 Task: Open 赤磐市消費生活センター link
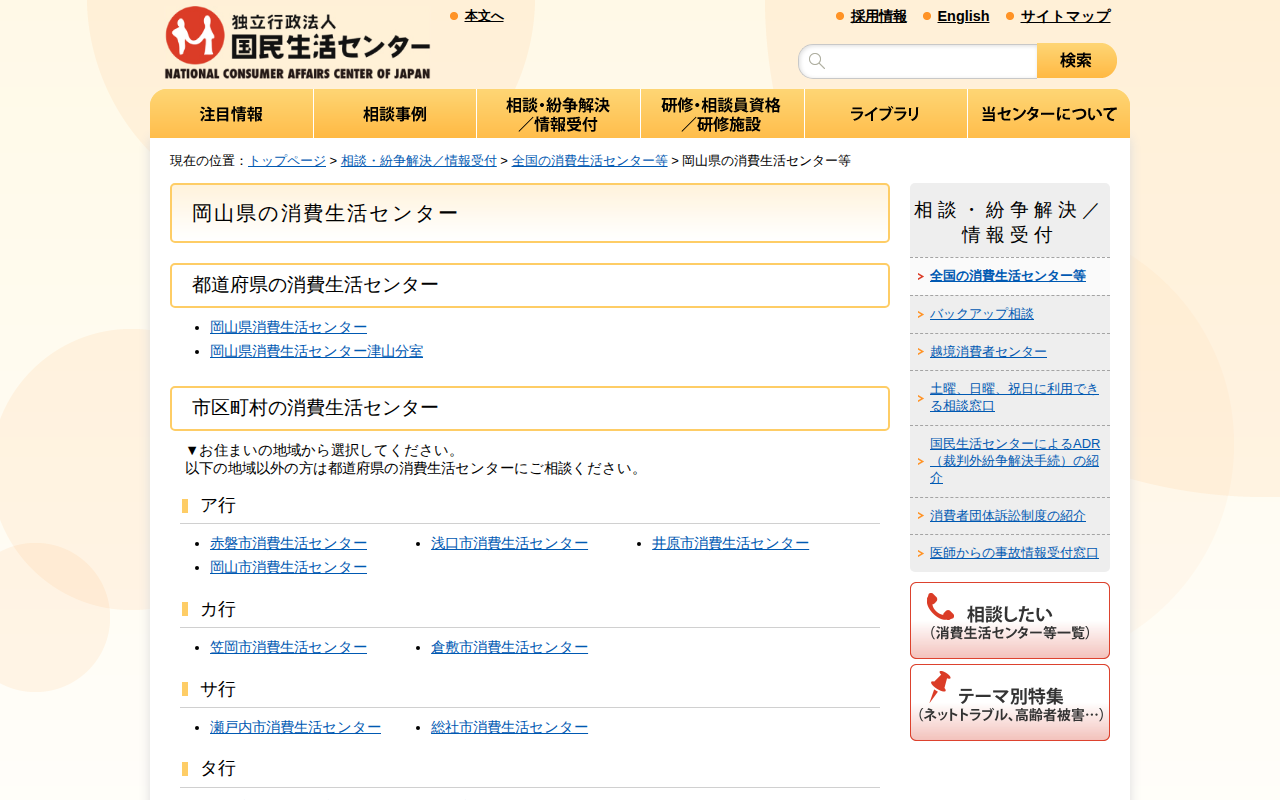288,543
